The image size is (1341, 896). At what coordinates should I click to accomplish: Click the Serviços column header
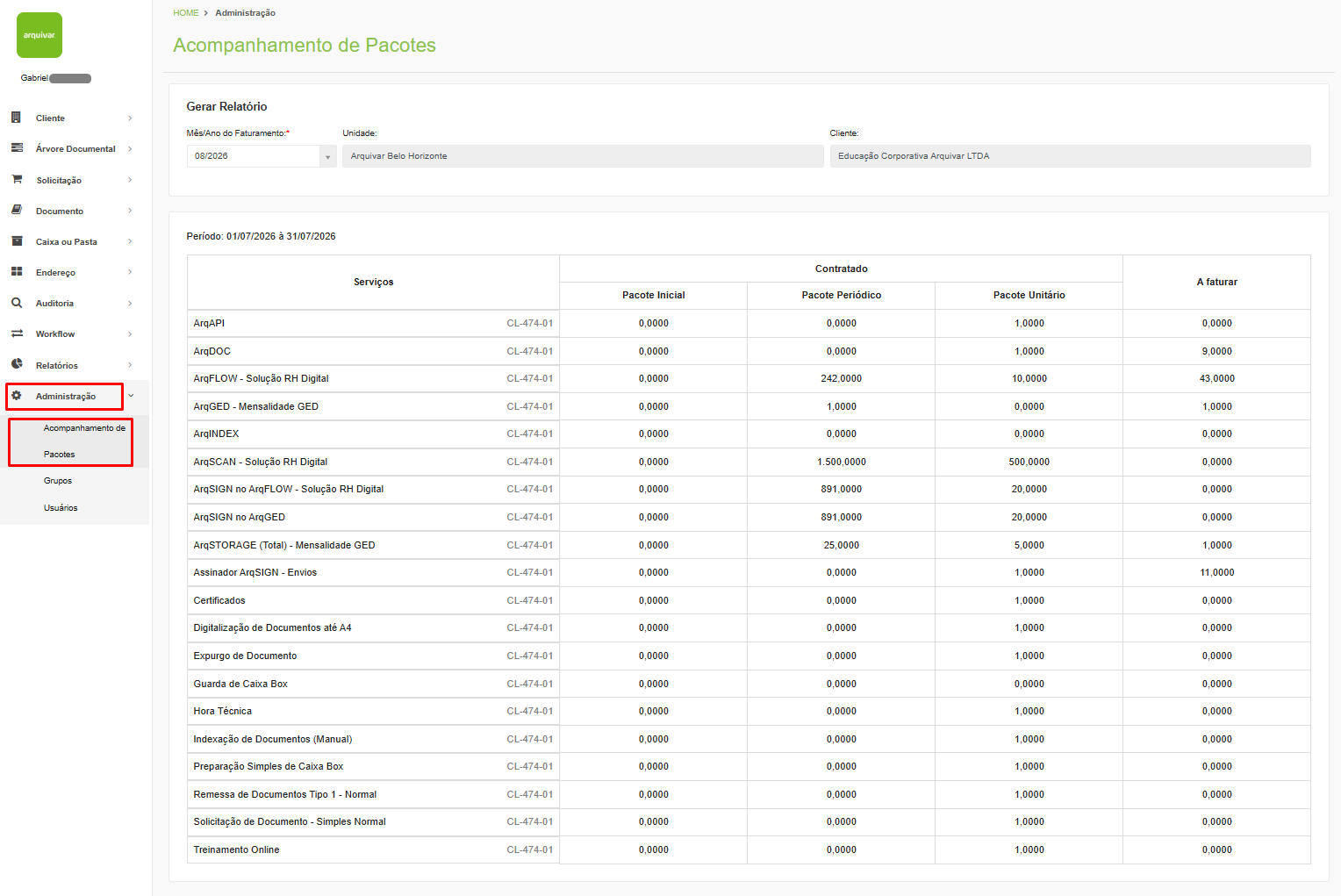(374, 282)
